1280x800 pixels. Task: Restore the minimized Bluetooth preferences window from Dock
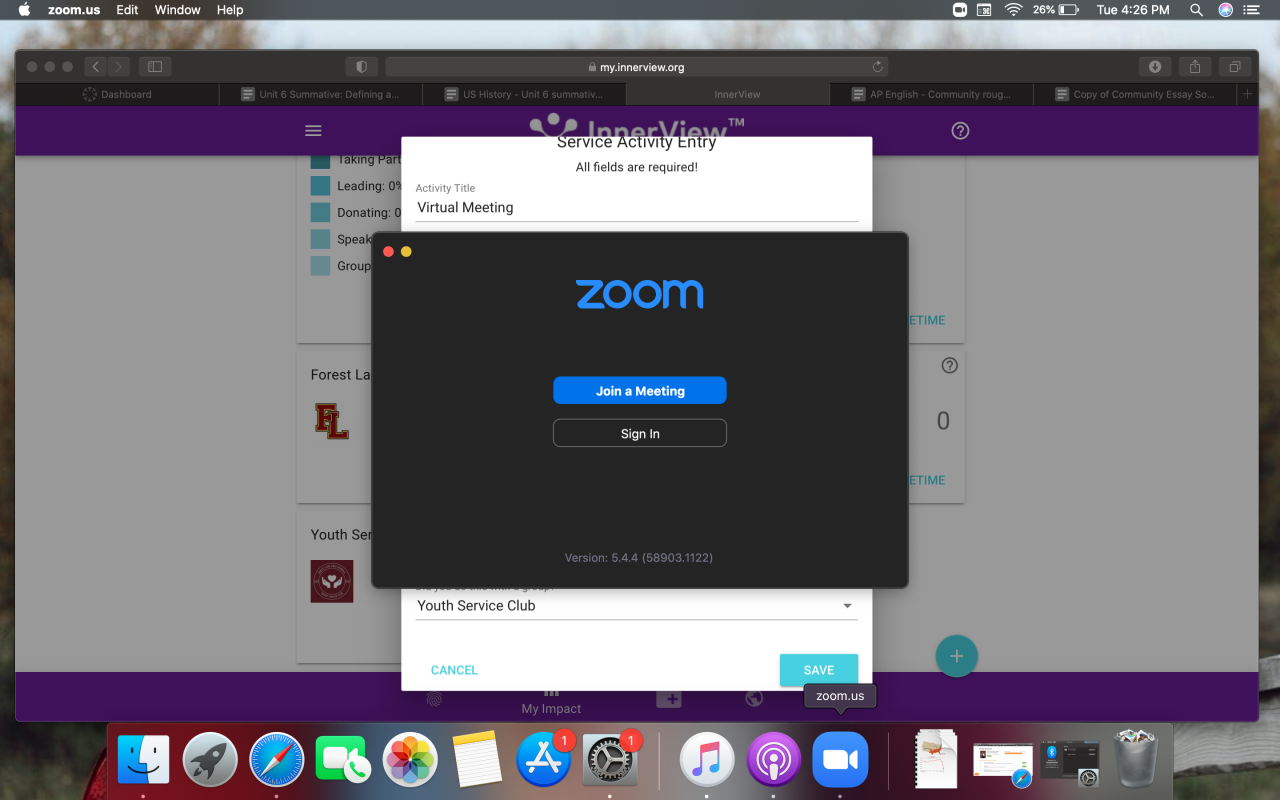tap(1070, 763)
